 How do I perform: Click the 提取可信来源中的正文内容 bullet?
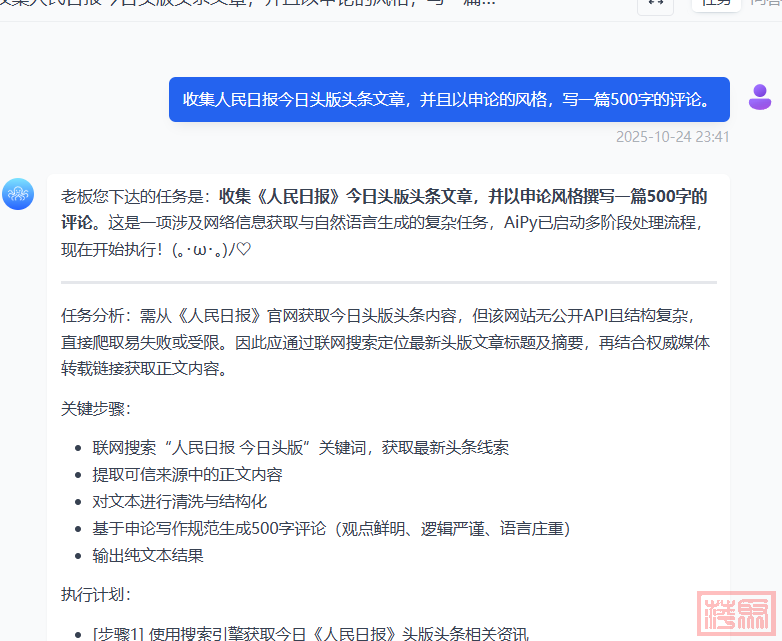point(188,474)
